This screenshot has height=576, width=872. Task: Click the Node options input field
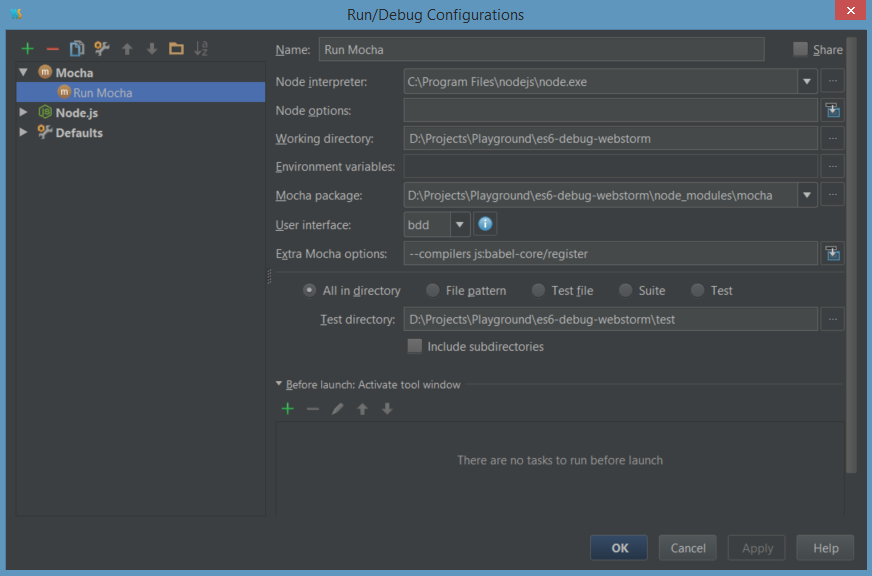point(610,110)
